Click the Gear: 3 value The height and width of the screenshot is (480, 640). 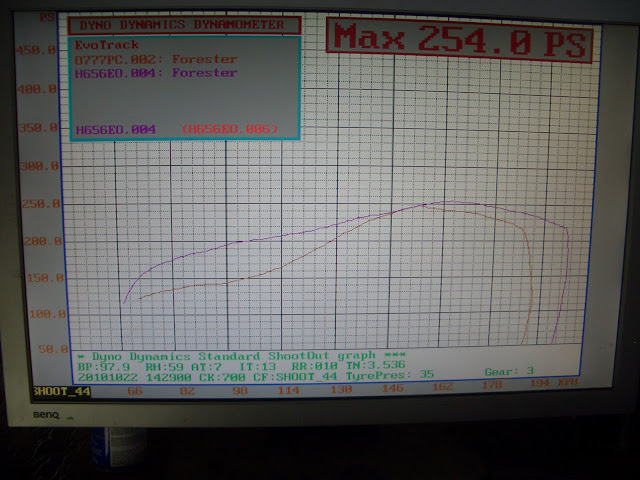click(x=509, y=372)
